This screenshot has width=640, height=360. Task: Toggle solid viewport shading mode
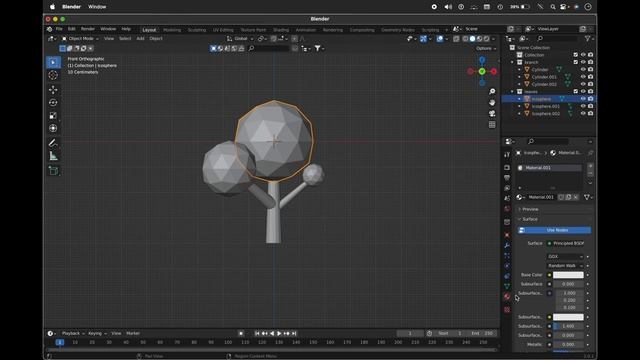(472, 39)
